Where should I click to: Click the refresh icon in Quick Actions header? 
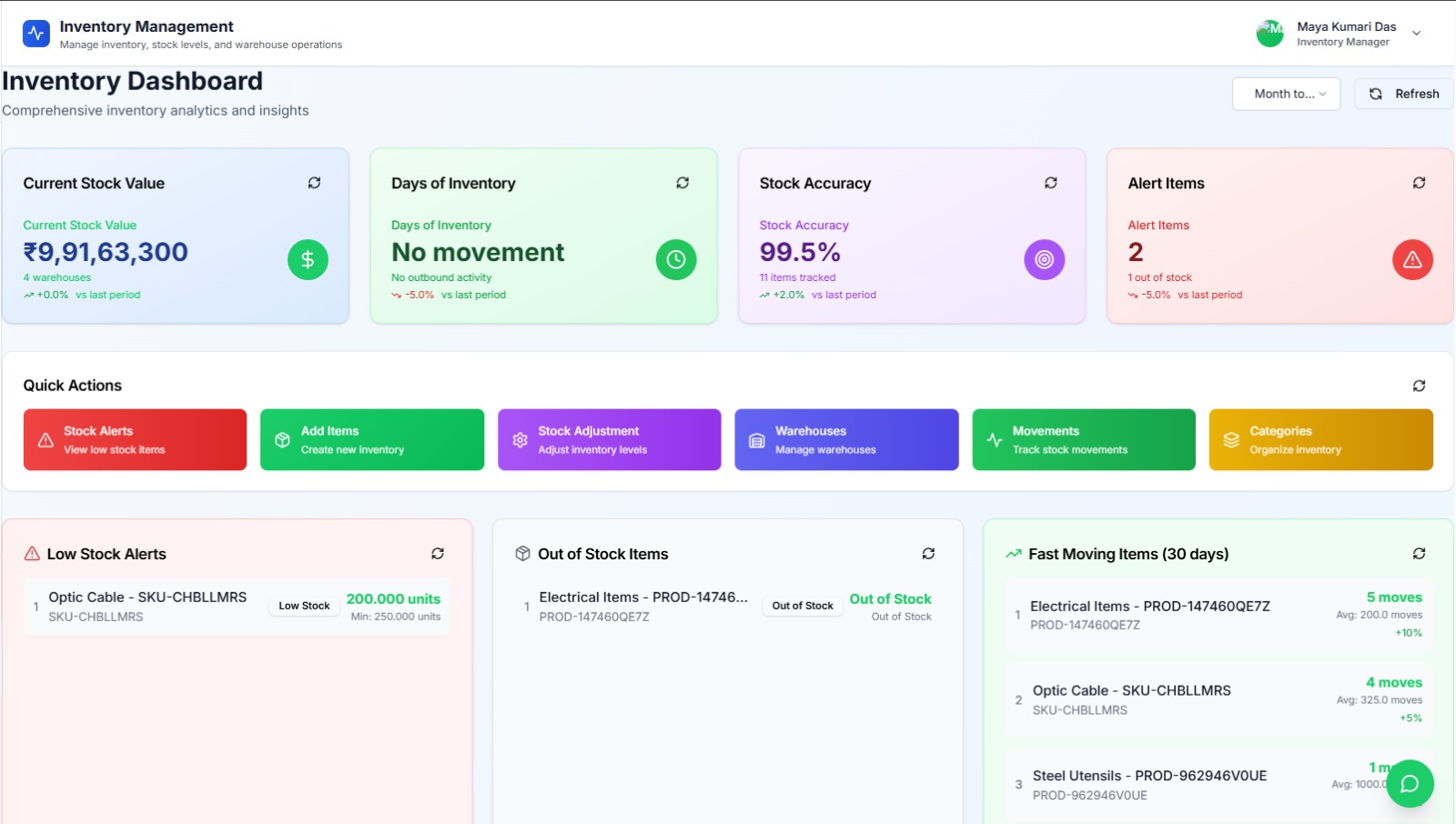(1420, 385)
